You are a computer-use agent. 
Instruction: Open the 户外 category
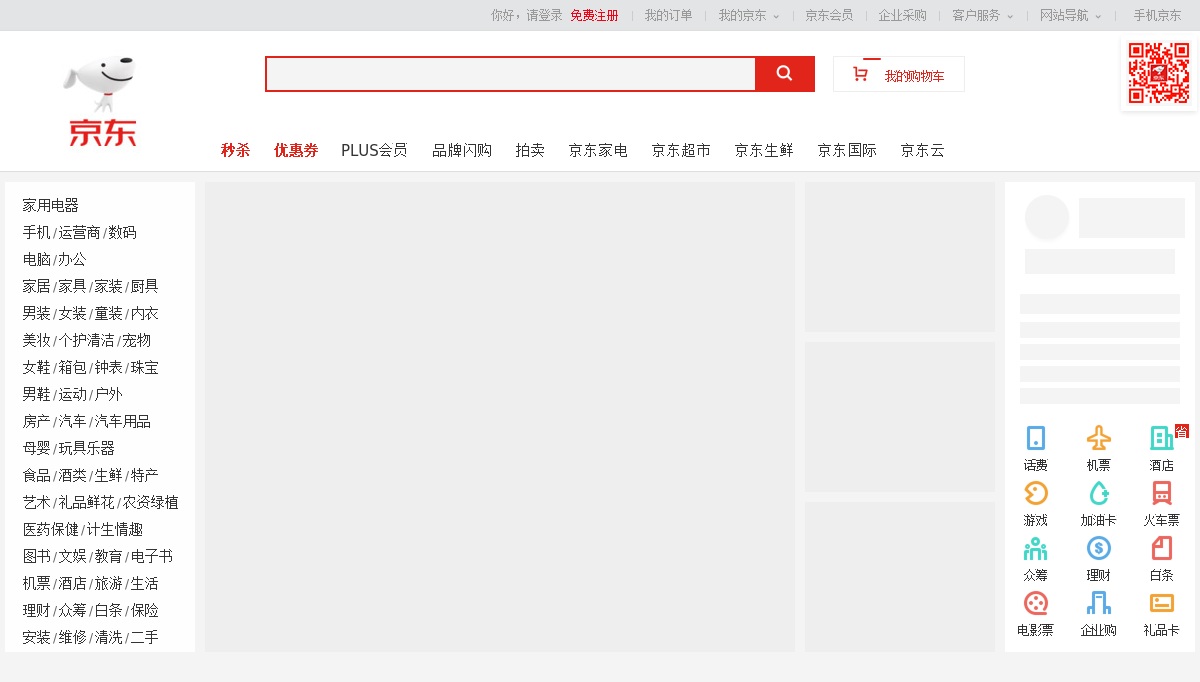108,394
